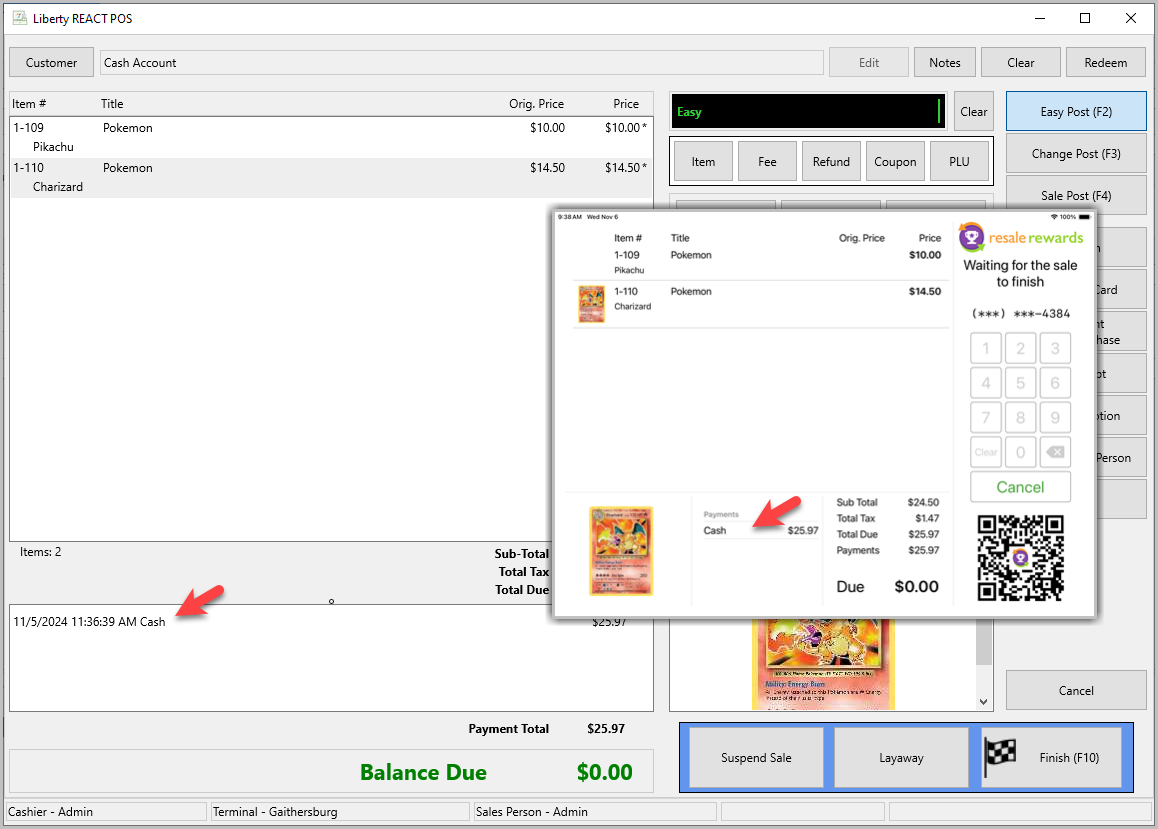Image resolution: width=1158 pixels, height=829 pixels.
Task: Click the Item # column header
Action: [29, 104]
